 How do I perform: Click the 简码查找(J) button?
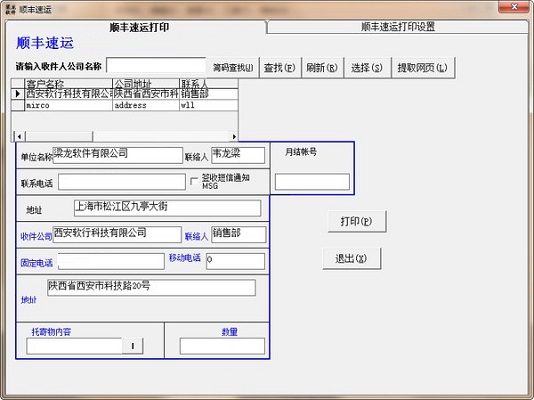coord(233,68)
